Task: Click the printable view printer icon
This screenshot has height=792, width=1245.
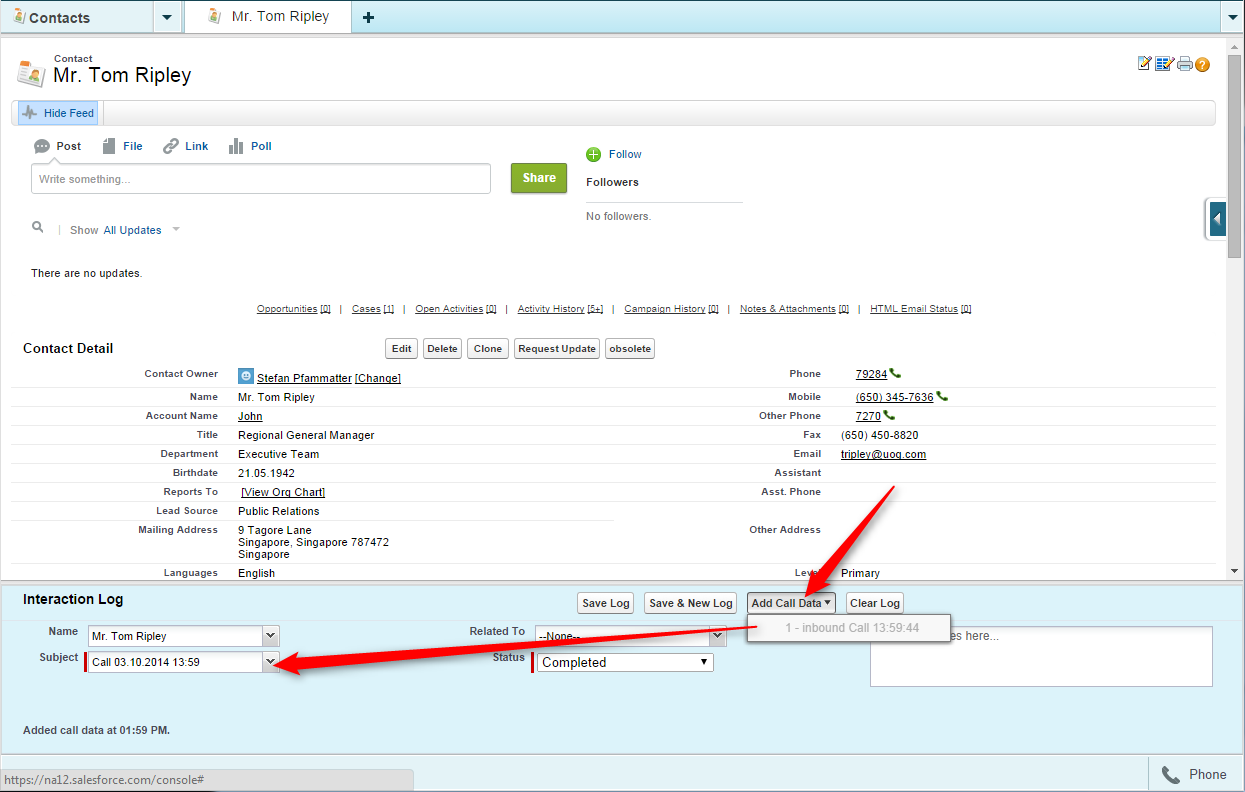Action: (1184, 64)
